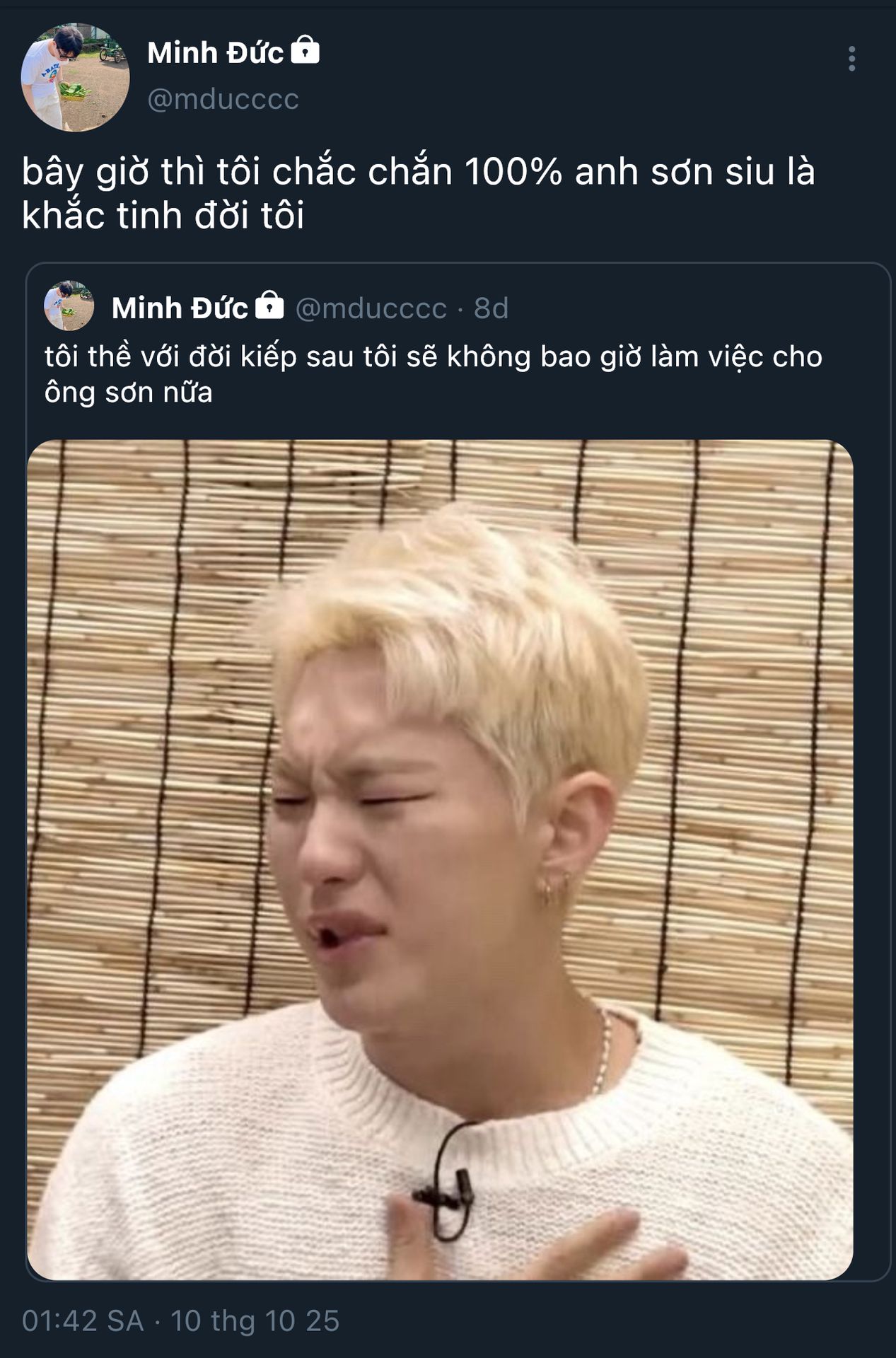Open the three-dot more options menu
Image resolution: width=896 pixels, height=1358 pixels.
[851, 59]
